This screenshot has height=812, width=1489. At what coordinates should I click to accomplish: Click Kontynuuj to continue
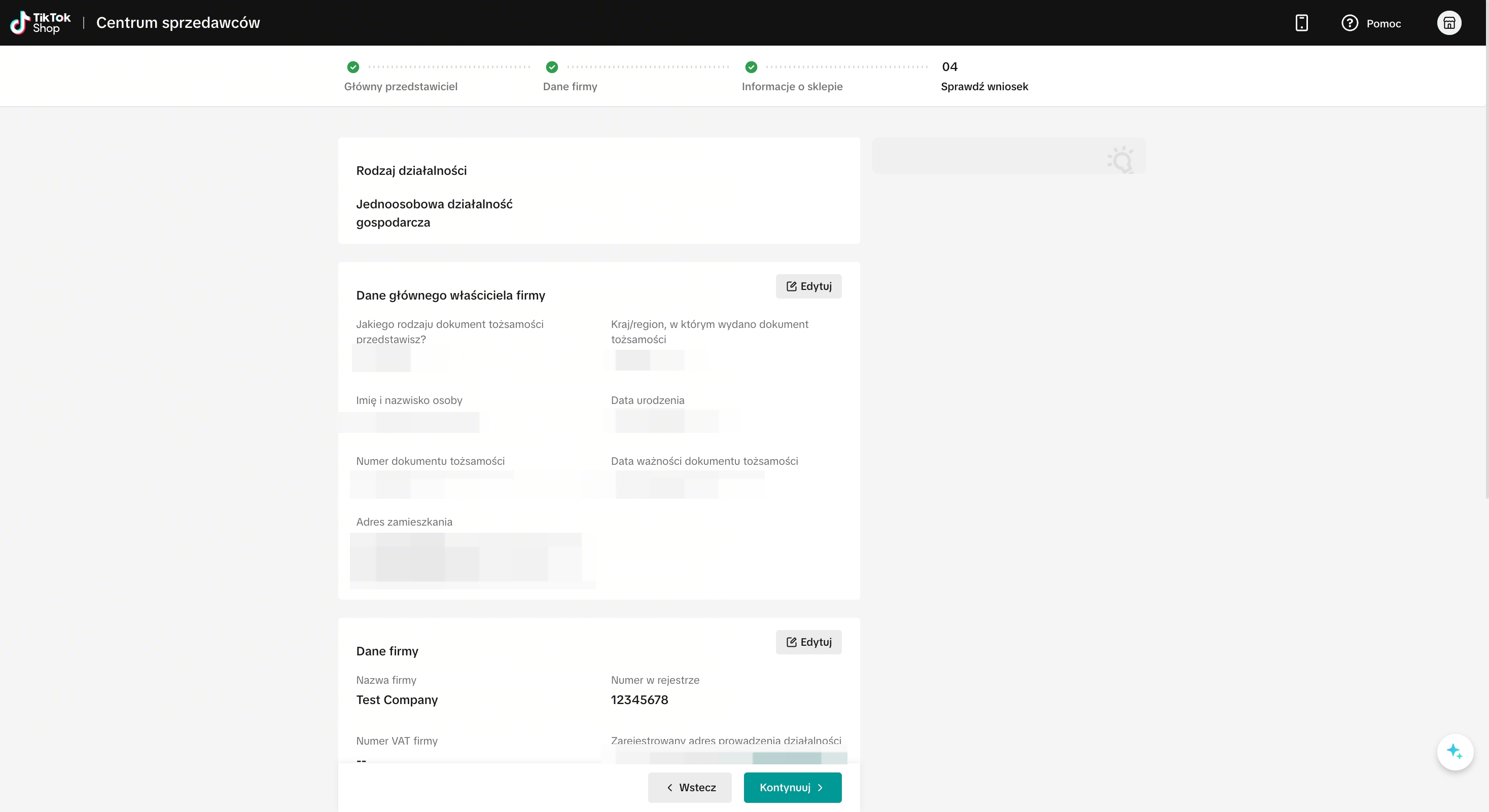tap(793, 787)
